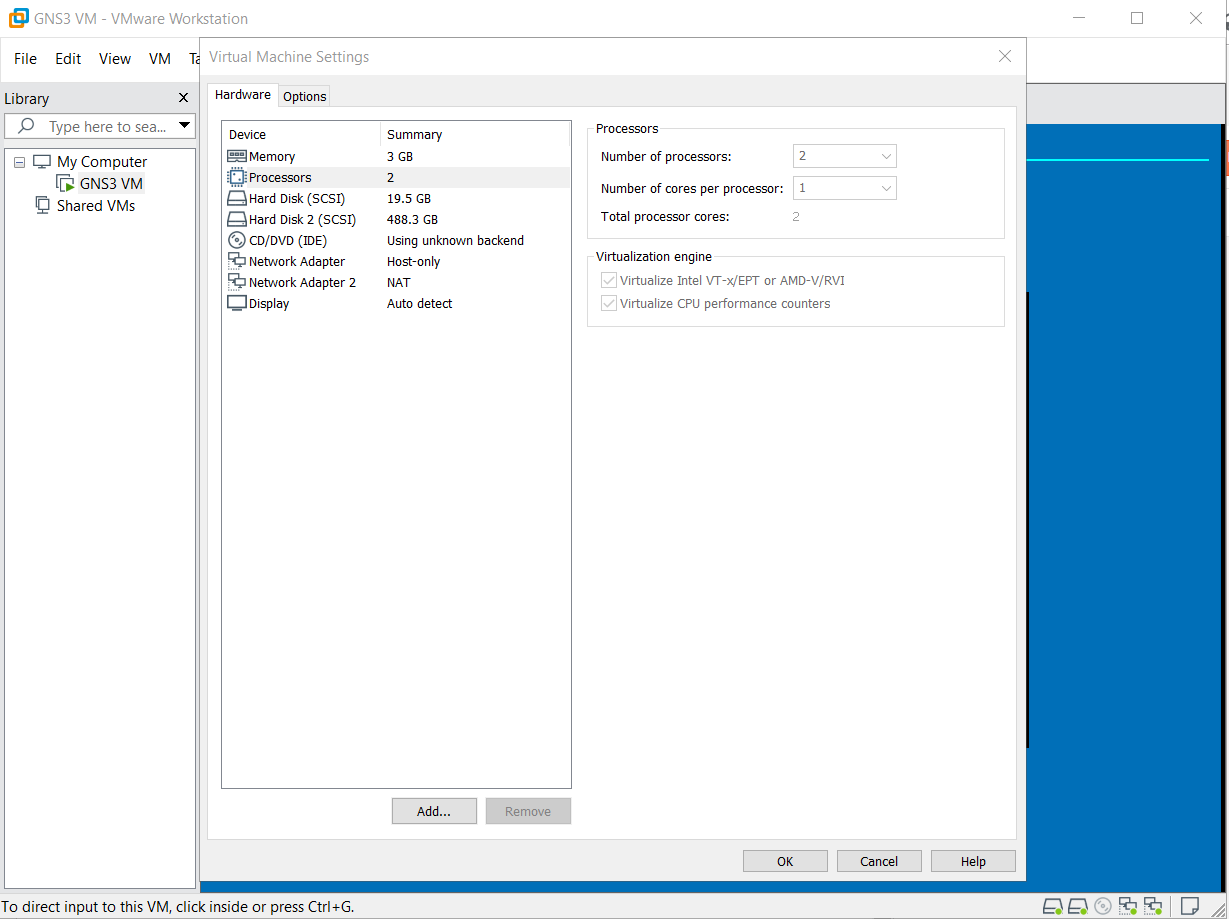Image resolution: width=1229 pixels, height=919 pixels.
Task: Select the 'Hard Disk 2 (SCSI)' row label
Action: click(x=302, y=219)
